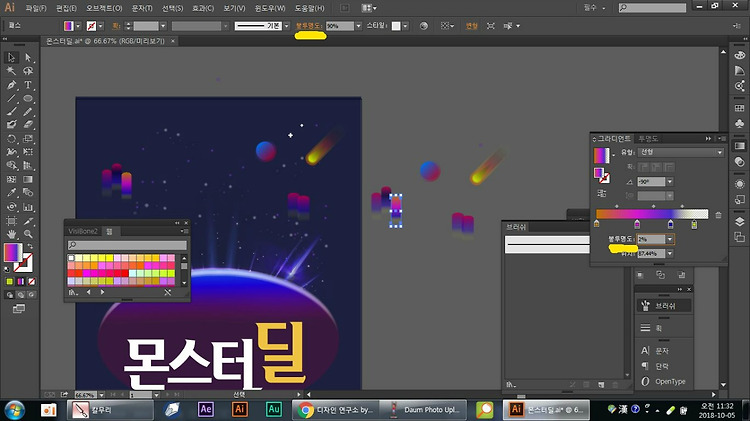
Task: Select the Artboard tool
Action: [11, 221]
